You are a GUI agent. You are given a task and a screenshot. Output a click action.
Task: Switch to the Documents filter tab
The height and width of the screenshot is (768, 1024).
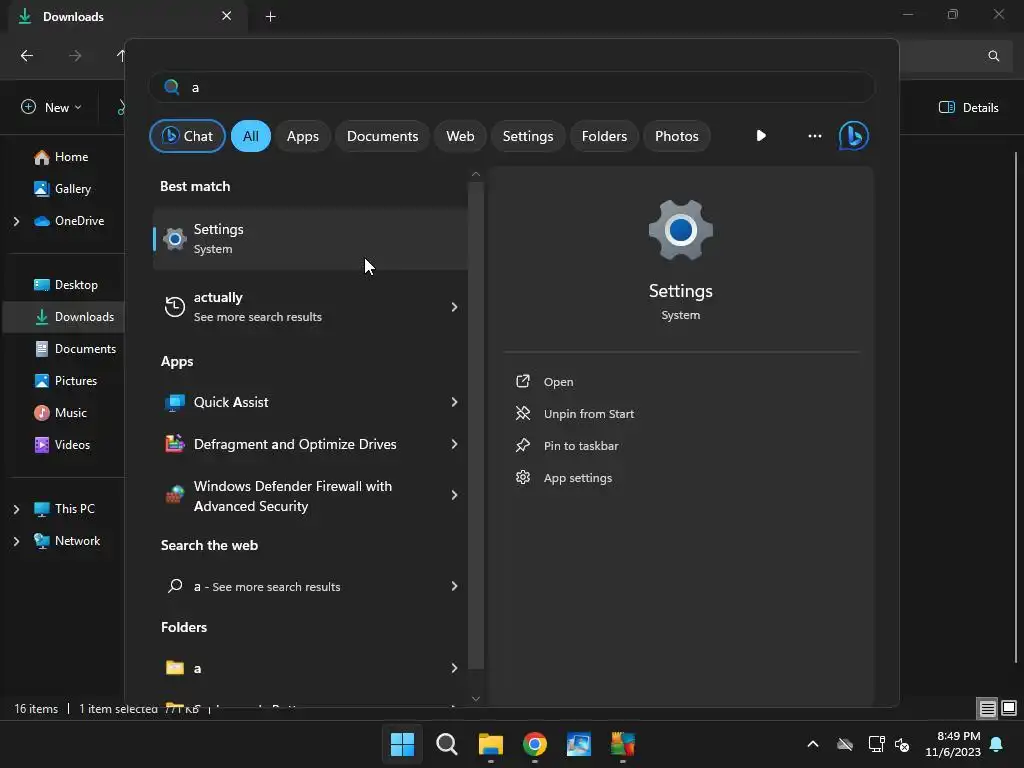pos(382,136)
